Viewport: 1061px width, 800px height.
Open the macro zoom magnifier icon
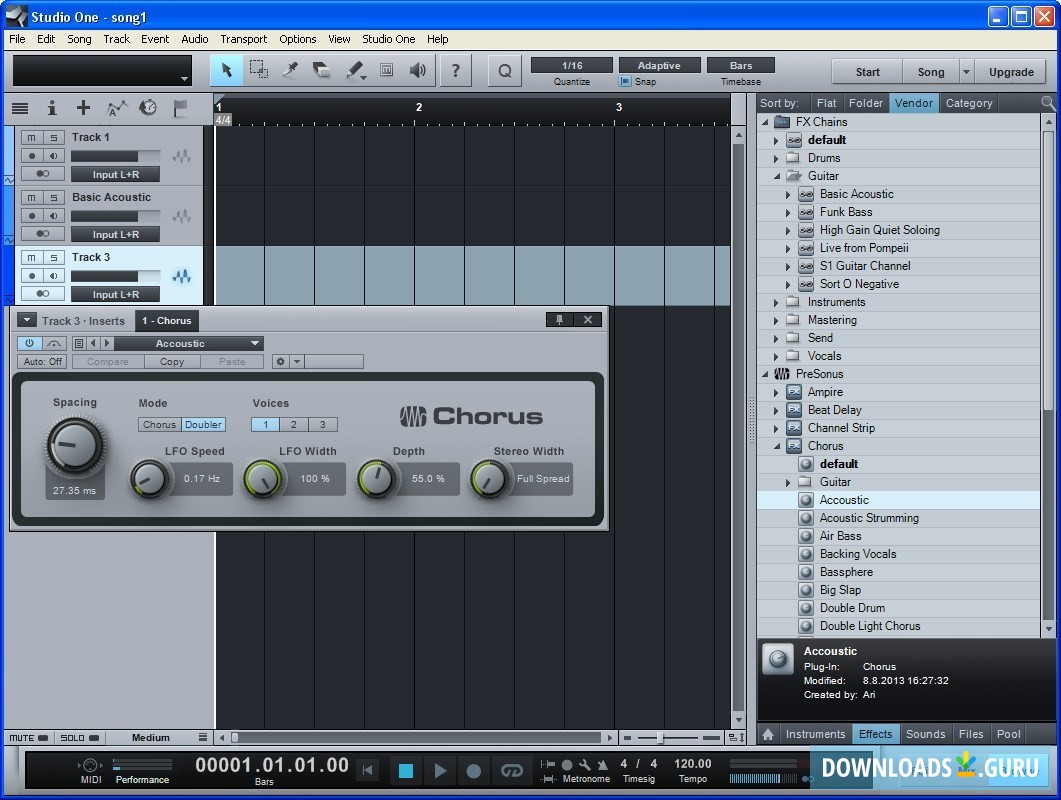point(505,71)
